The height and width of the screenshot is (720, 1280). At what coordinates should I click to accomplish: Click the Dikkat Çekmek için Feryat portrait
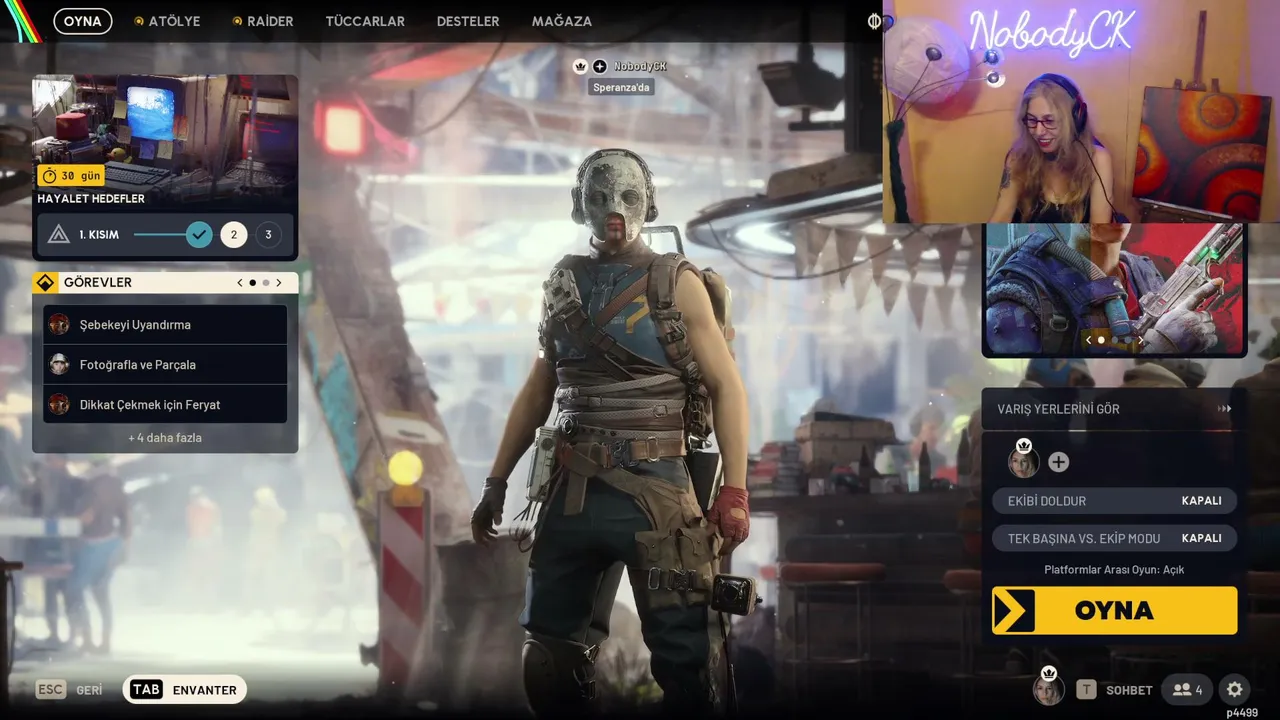59,404
